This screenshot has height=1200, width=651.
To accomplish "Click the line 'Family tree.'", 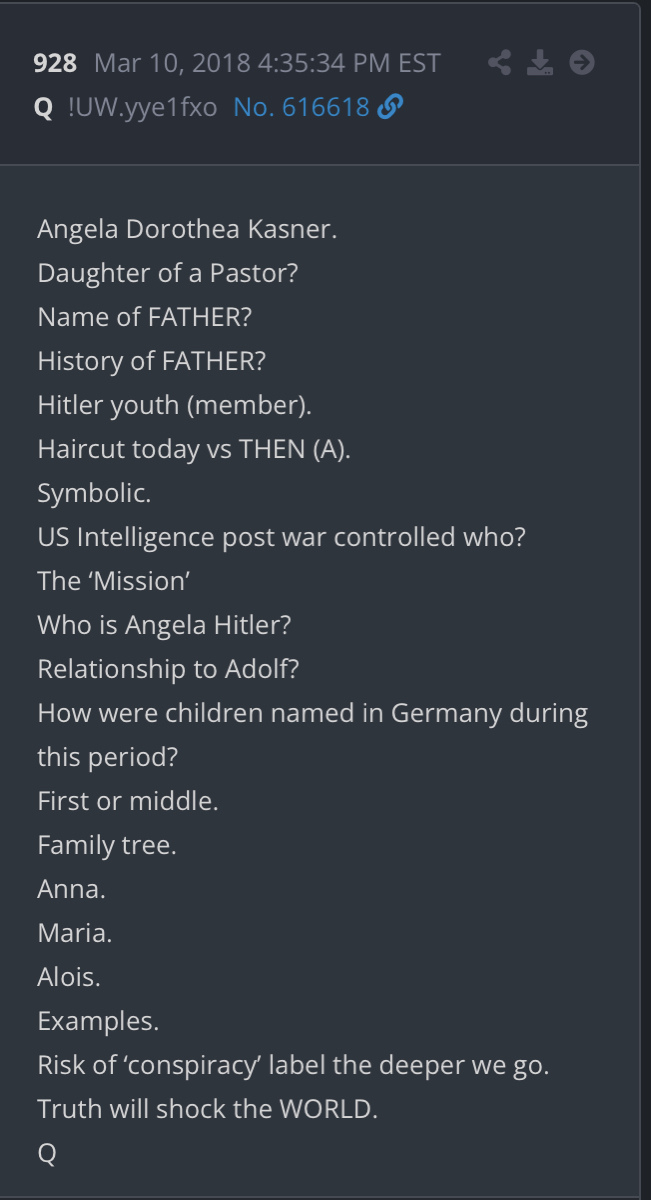I will pos(107,845).
